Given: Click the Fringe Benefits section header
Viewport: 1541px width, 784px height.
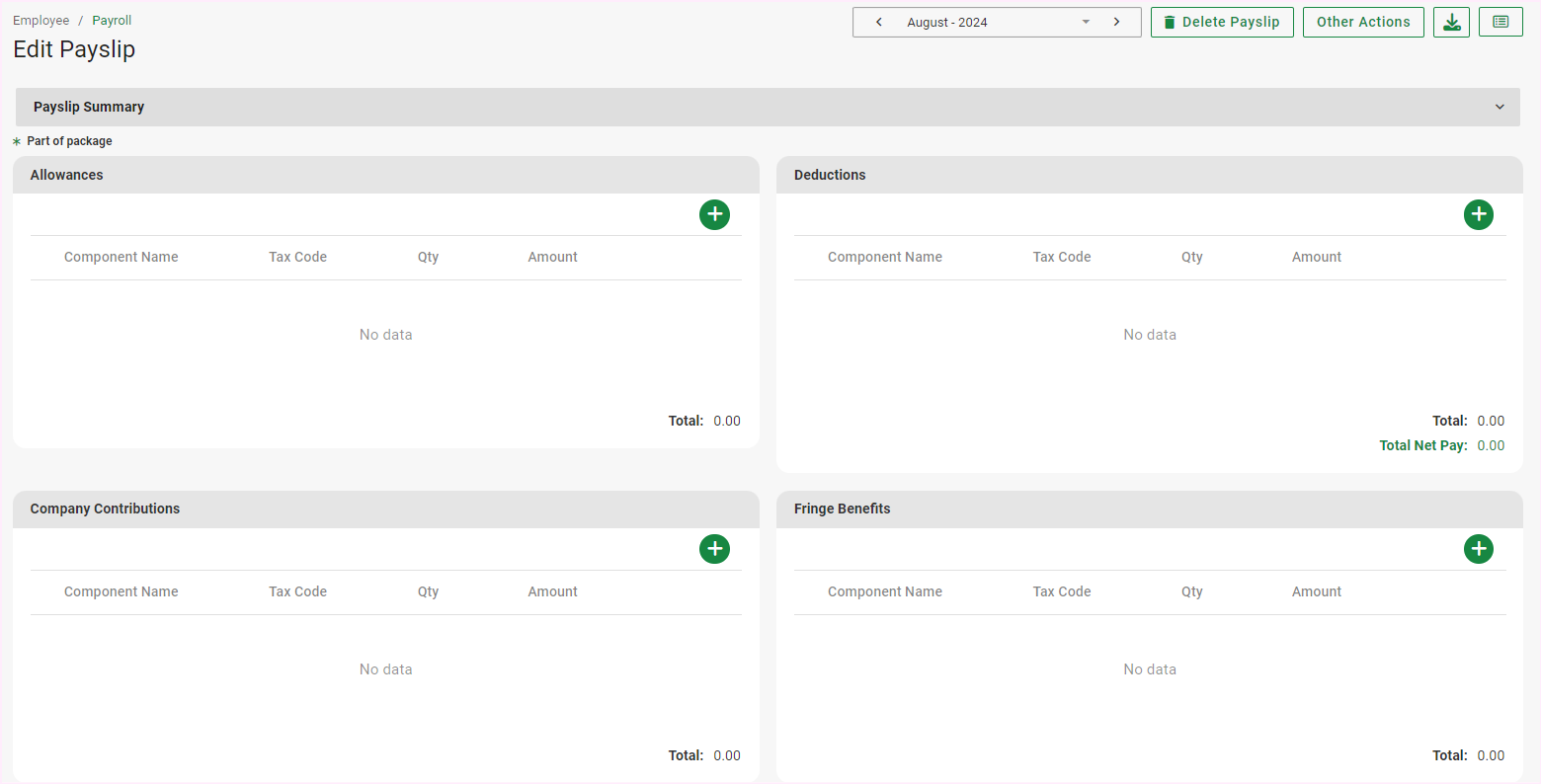Looking at the screenshot, I should [842, 509].
